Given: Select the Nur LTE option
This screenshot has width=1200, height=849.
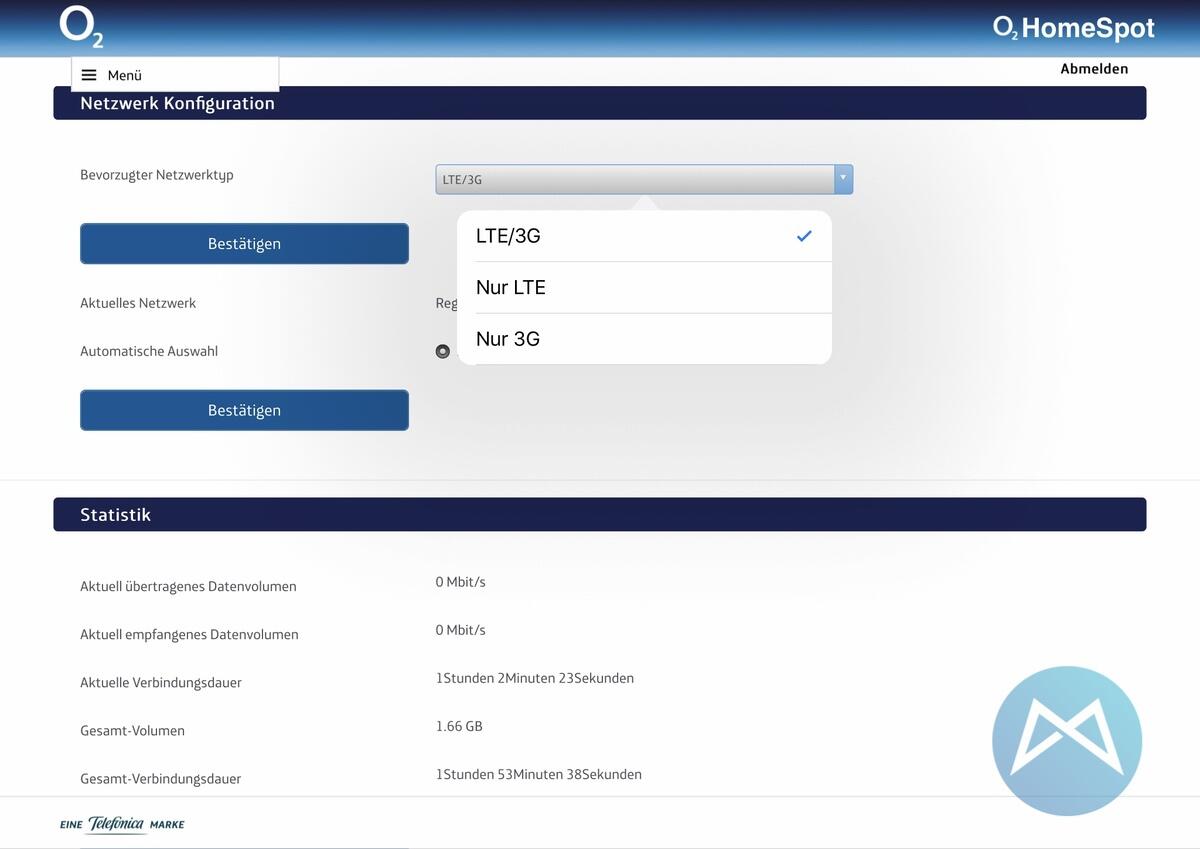Looking at the screenshot, I should pyautogui.click(x=511, y=288).
